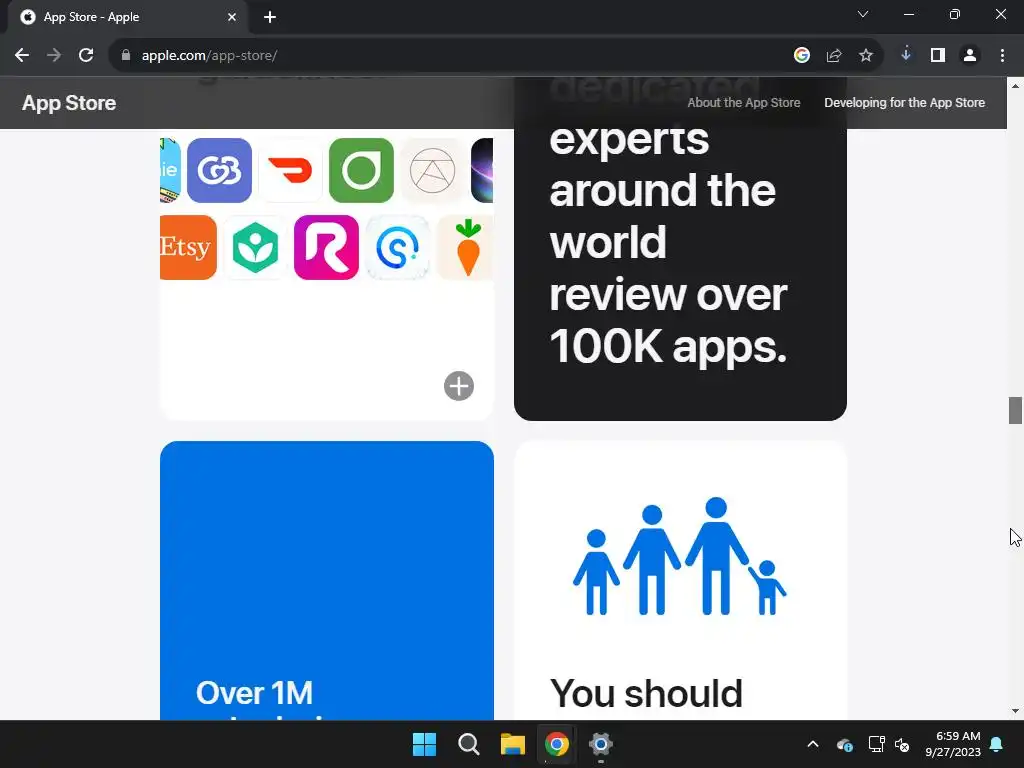Click the blue-purple GB app icon
The width and height of the screenshot is (1024, 768).
(219, 170)
